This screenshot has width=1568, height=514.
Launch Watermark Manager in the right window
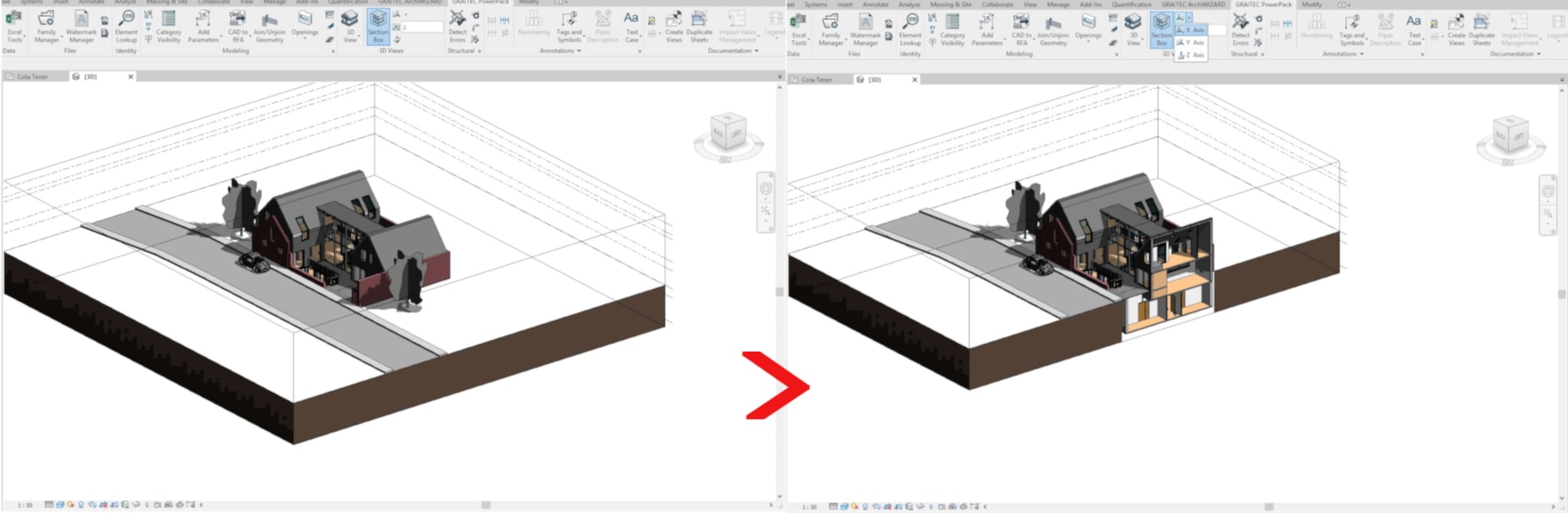coord(866,28)
